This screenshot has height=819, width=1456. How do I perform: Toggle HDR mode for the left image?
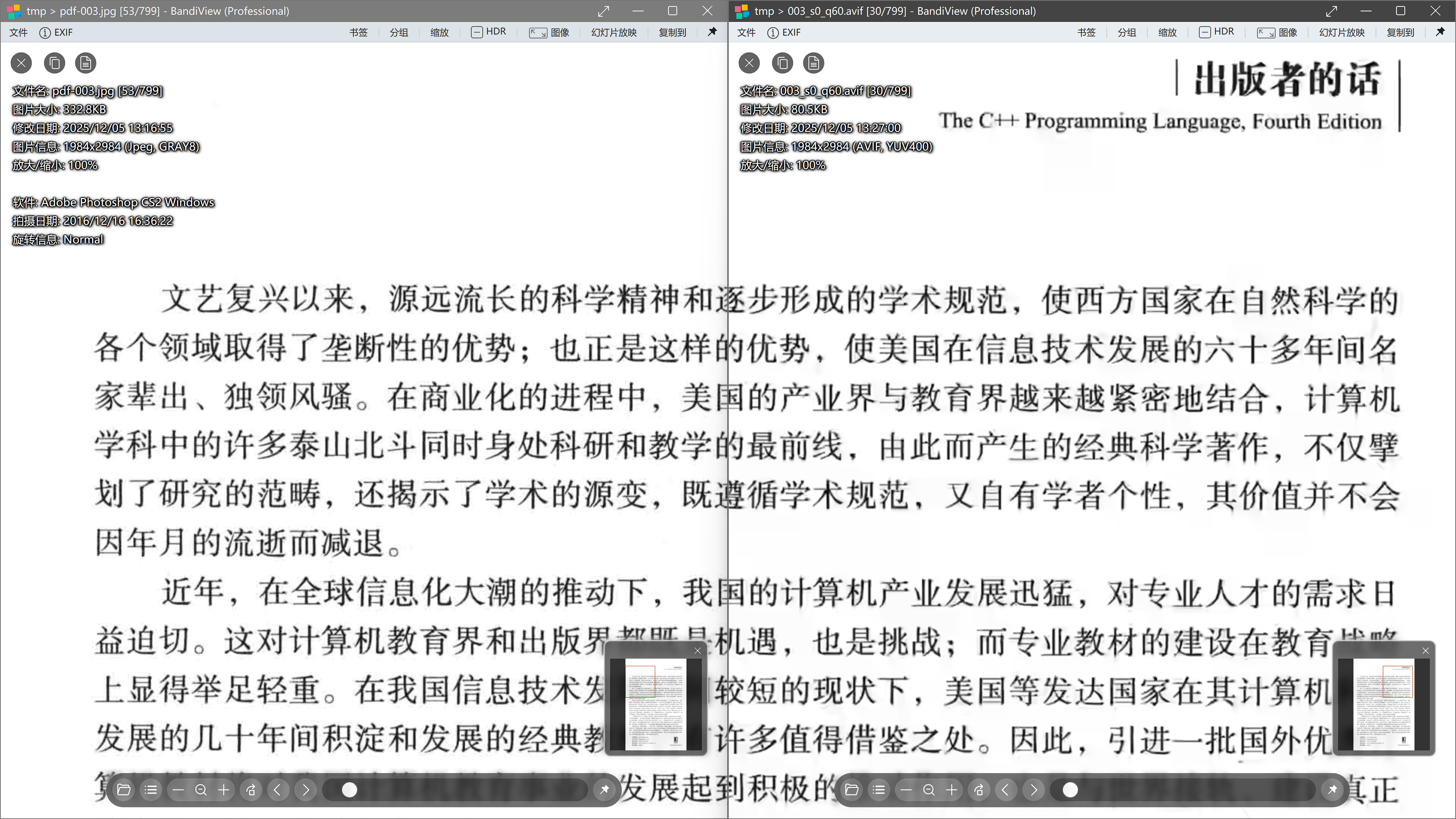488,31
